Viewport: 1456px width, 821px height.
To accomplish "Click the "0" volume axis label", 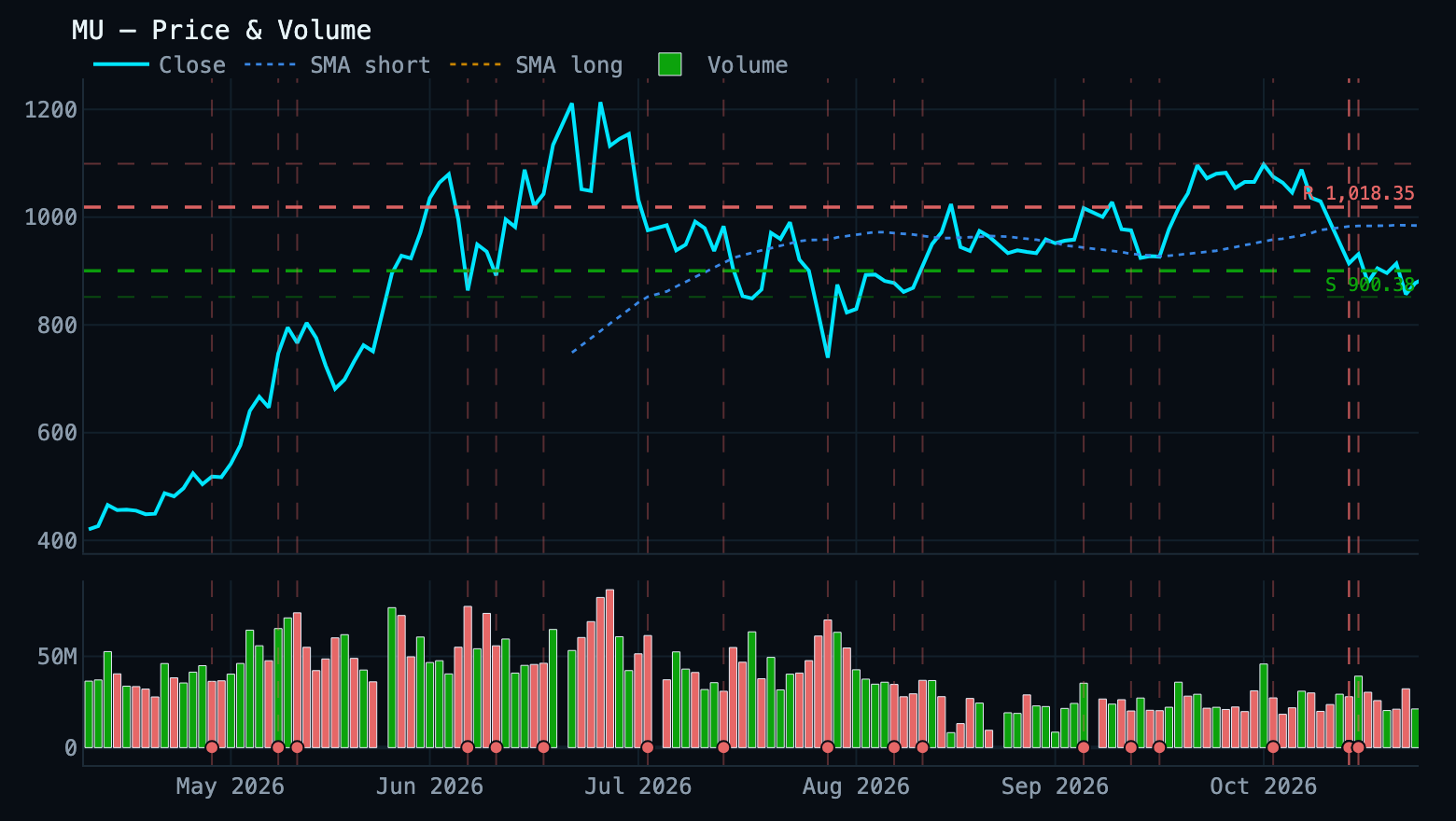I will pyautogui.click(x=71, y=748).
